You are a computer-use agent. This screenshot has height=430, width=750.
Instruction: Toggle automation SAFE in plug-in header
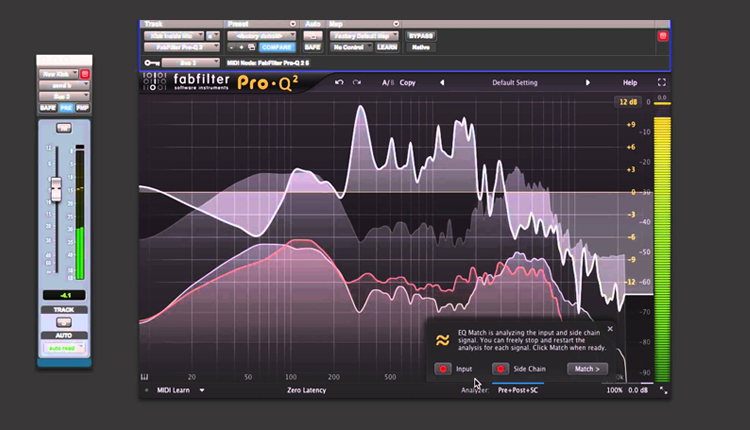tap(313, 47)
